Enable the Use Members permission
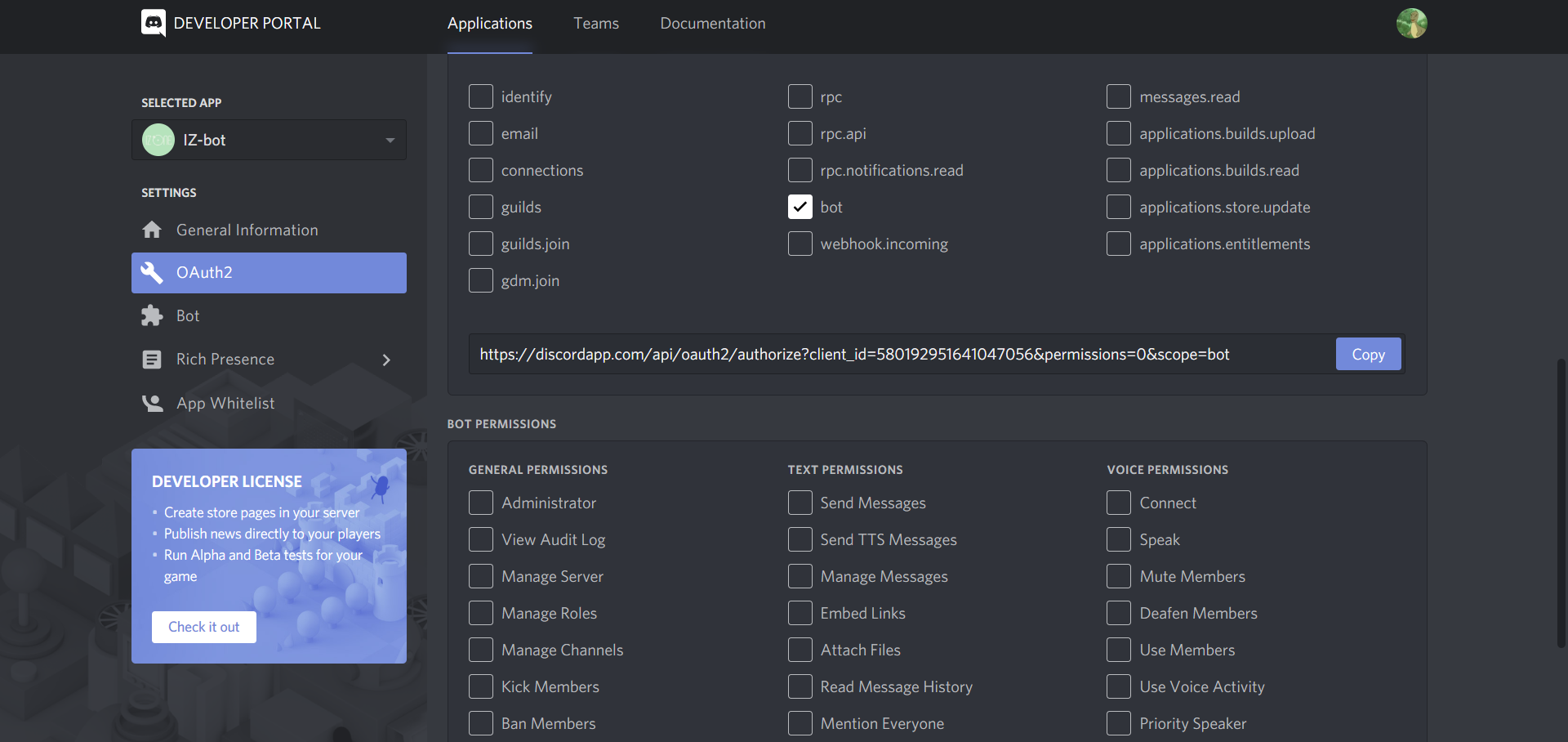1568x742 pixels. (1119, 650)
